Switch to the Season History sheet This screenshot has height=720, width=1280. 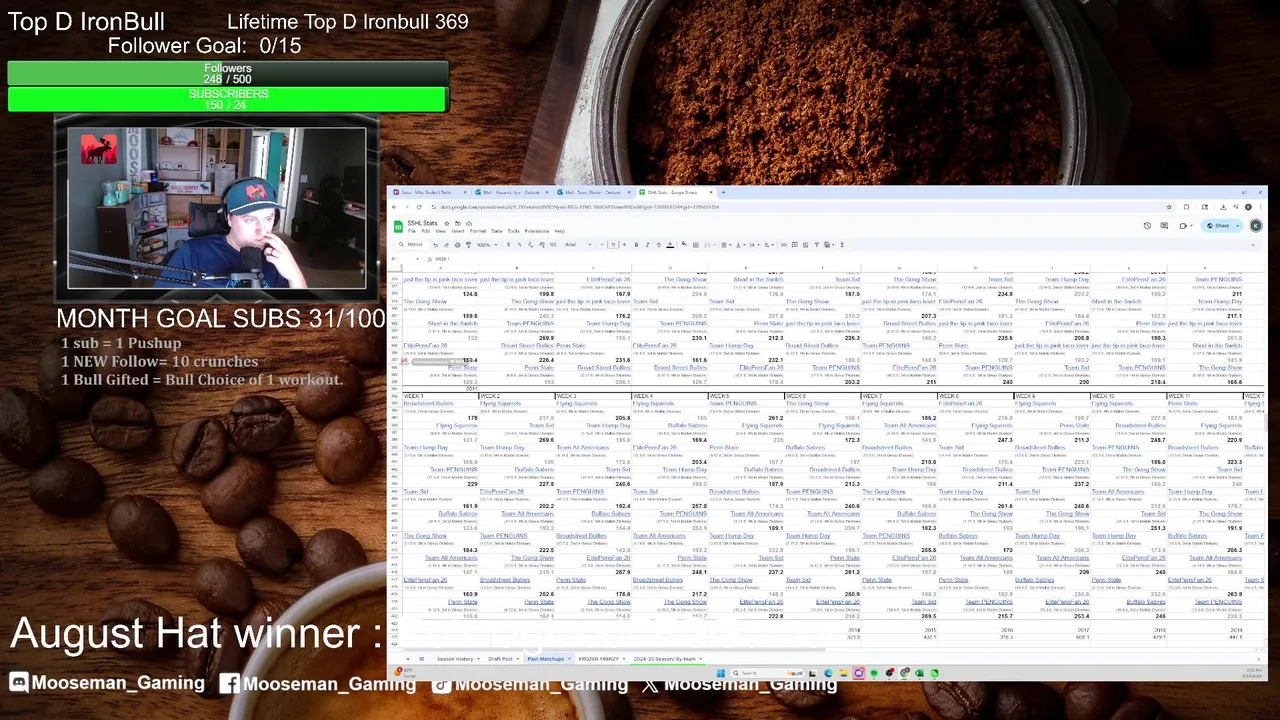455,659
